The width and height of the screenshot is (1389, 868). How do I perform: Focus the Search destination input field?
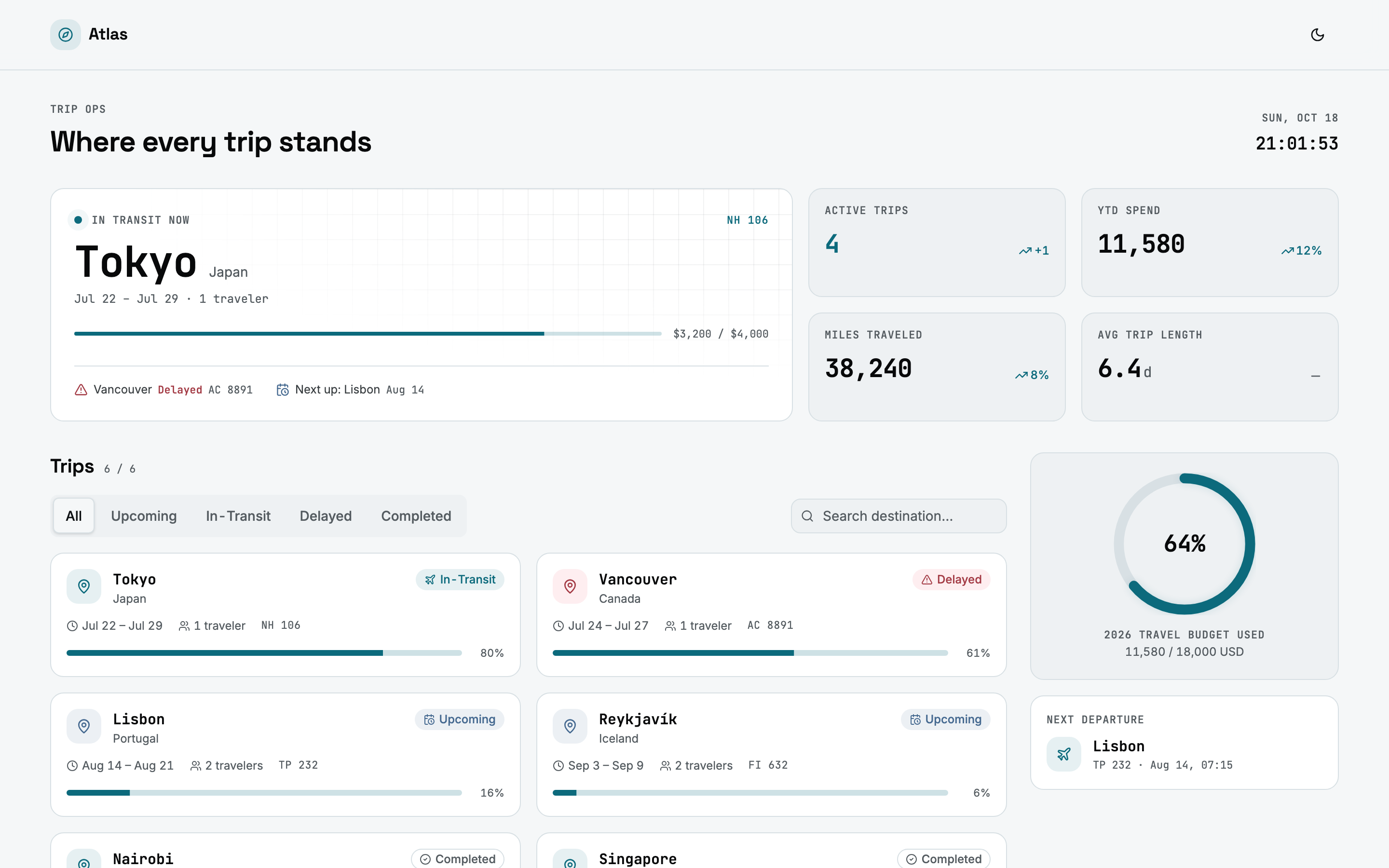[898, 516]
